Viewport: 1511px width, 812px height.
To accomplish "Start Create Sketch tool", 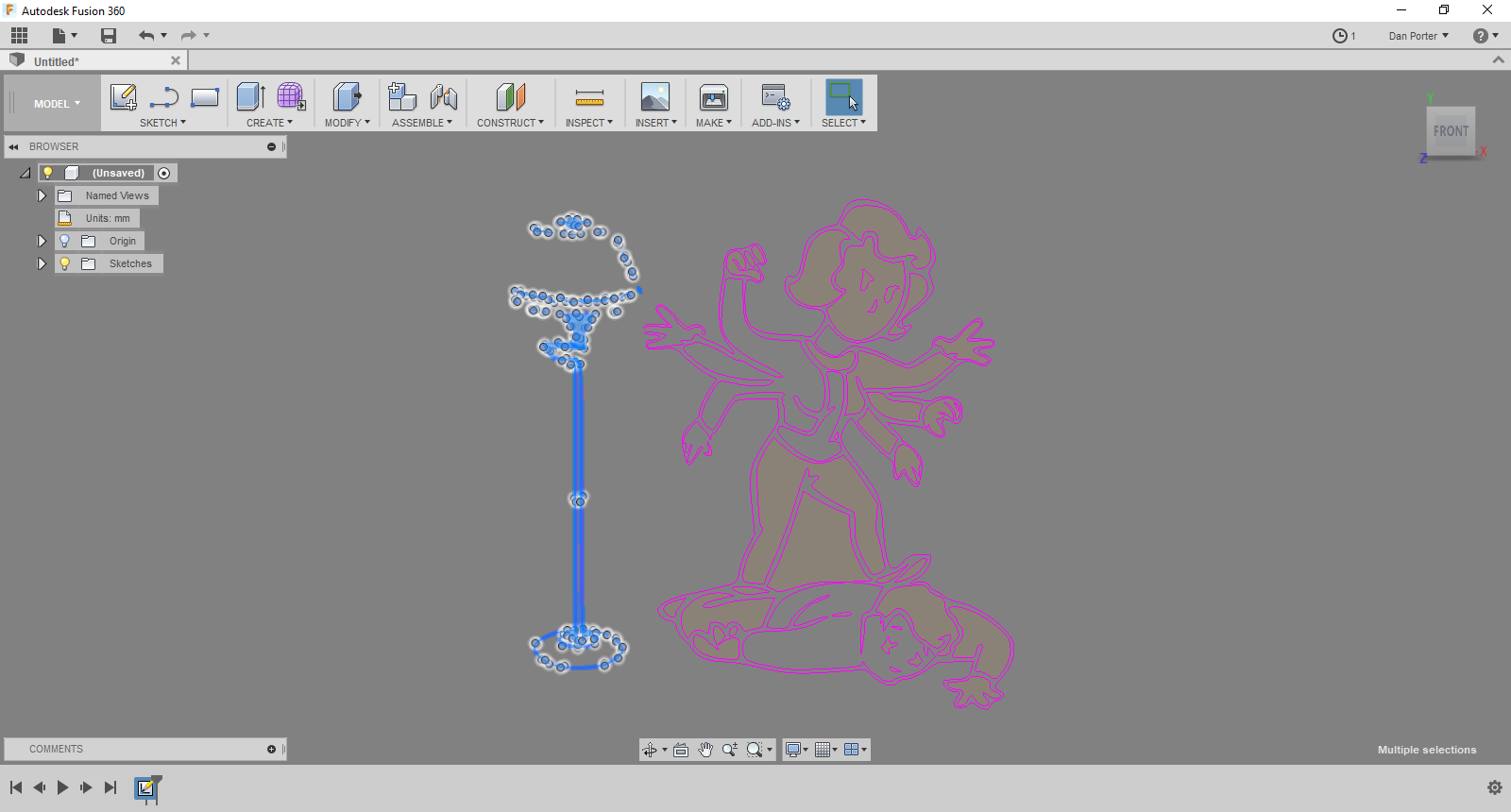I will [124, 97].
